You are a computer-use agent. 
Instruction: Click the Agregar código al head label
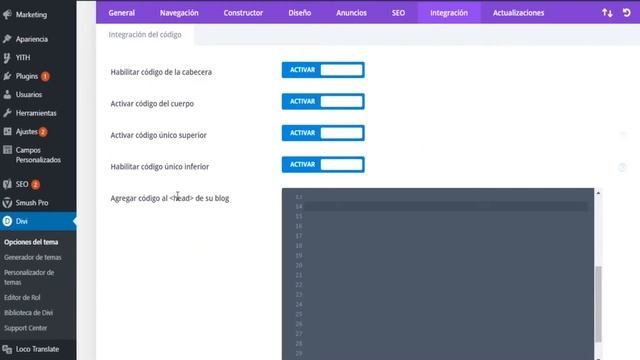coord(170,198)
